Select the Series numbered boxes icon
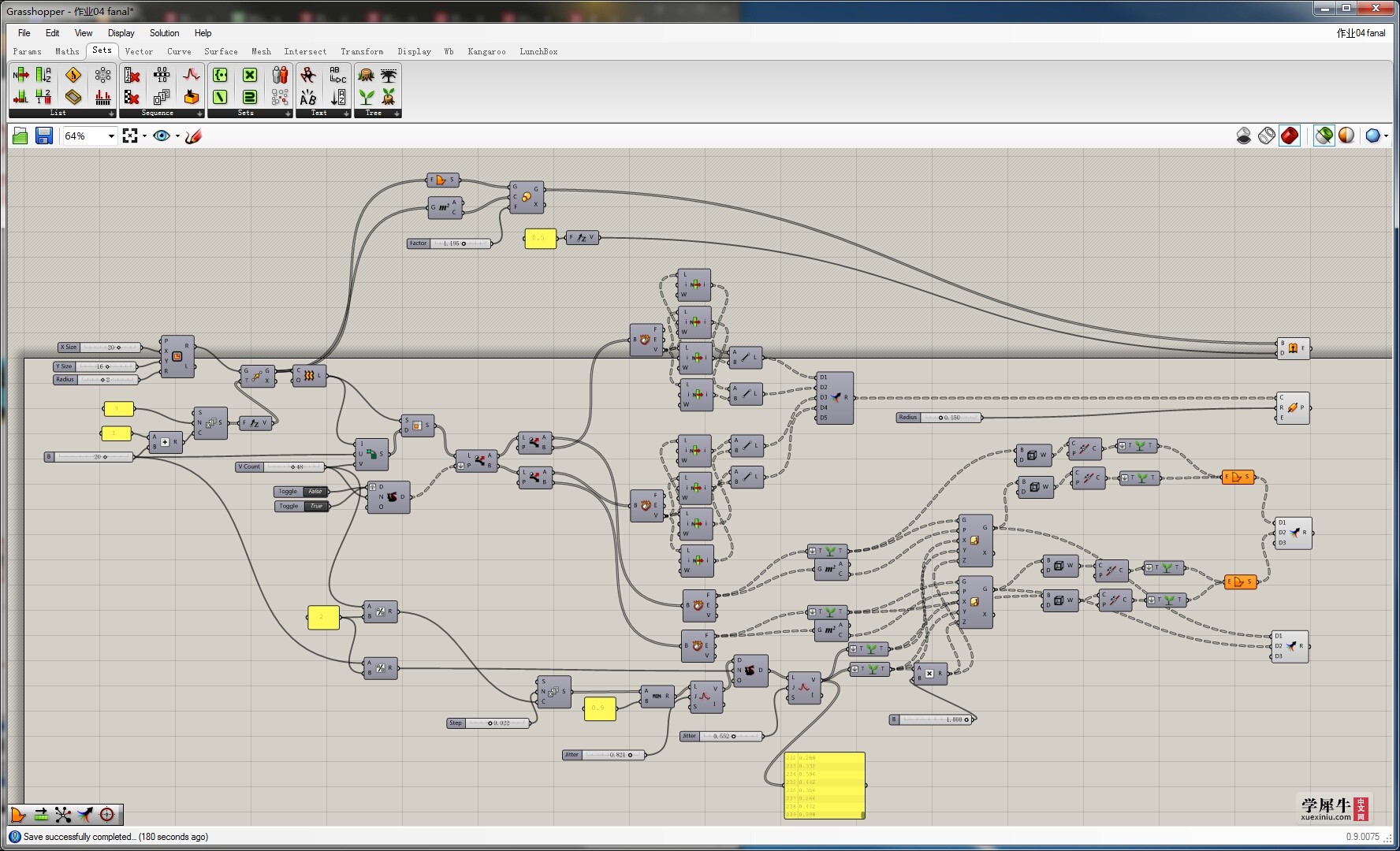 (162, 97)
